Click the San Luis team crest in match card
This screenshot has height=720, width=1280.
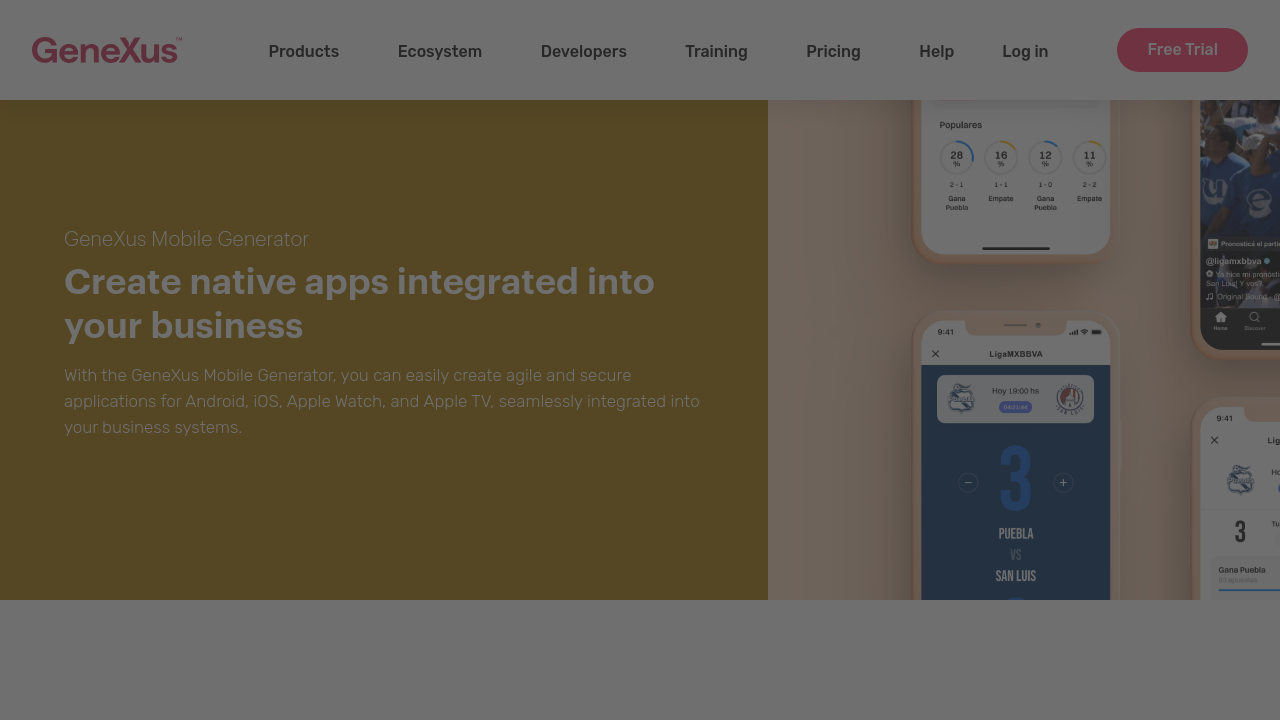[1070, 398]
